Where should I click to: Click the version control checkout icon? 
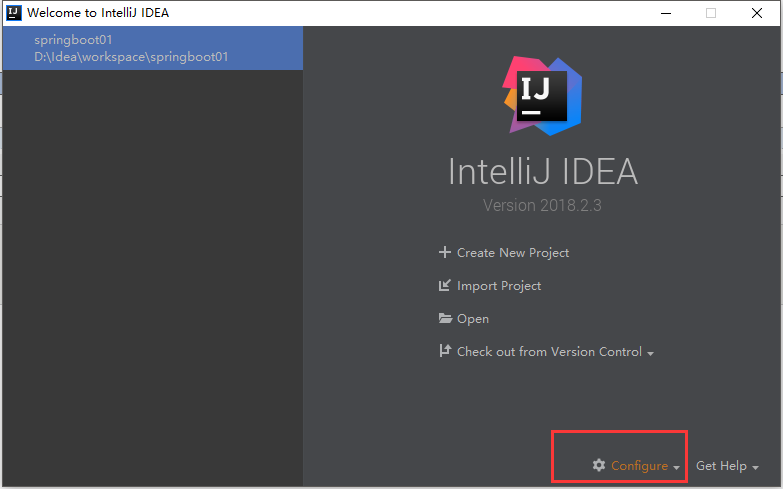coord(444,351)
